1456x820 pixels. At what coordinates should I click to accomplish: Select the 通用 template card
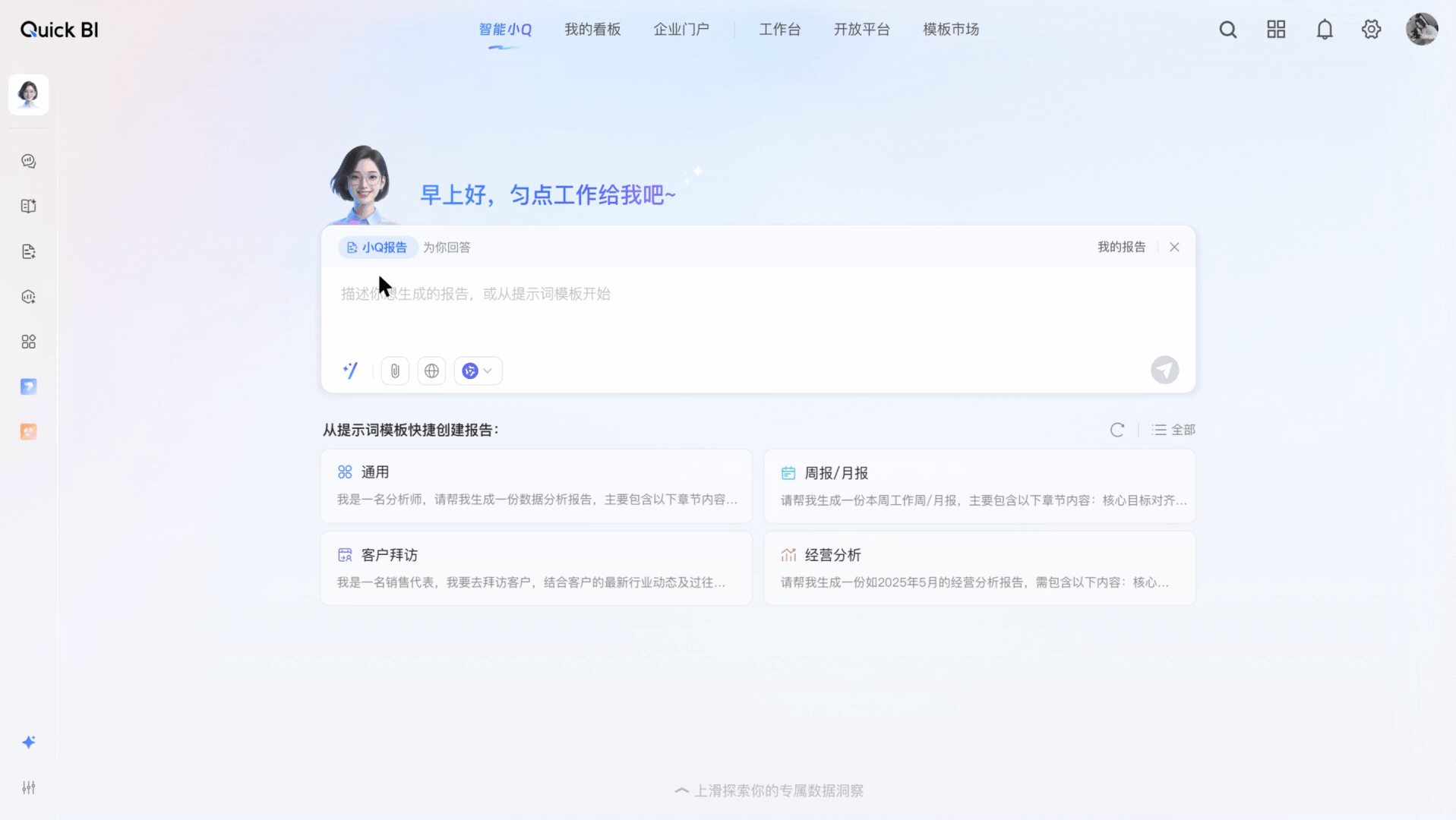pyautogui.click(x=536, y=486)
